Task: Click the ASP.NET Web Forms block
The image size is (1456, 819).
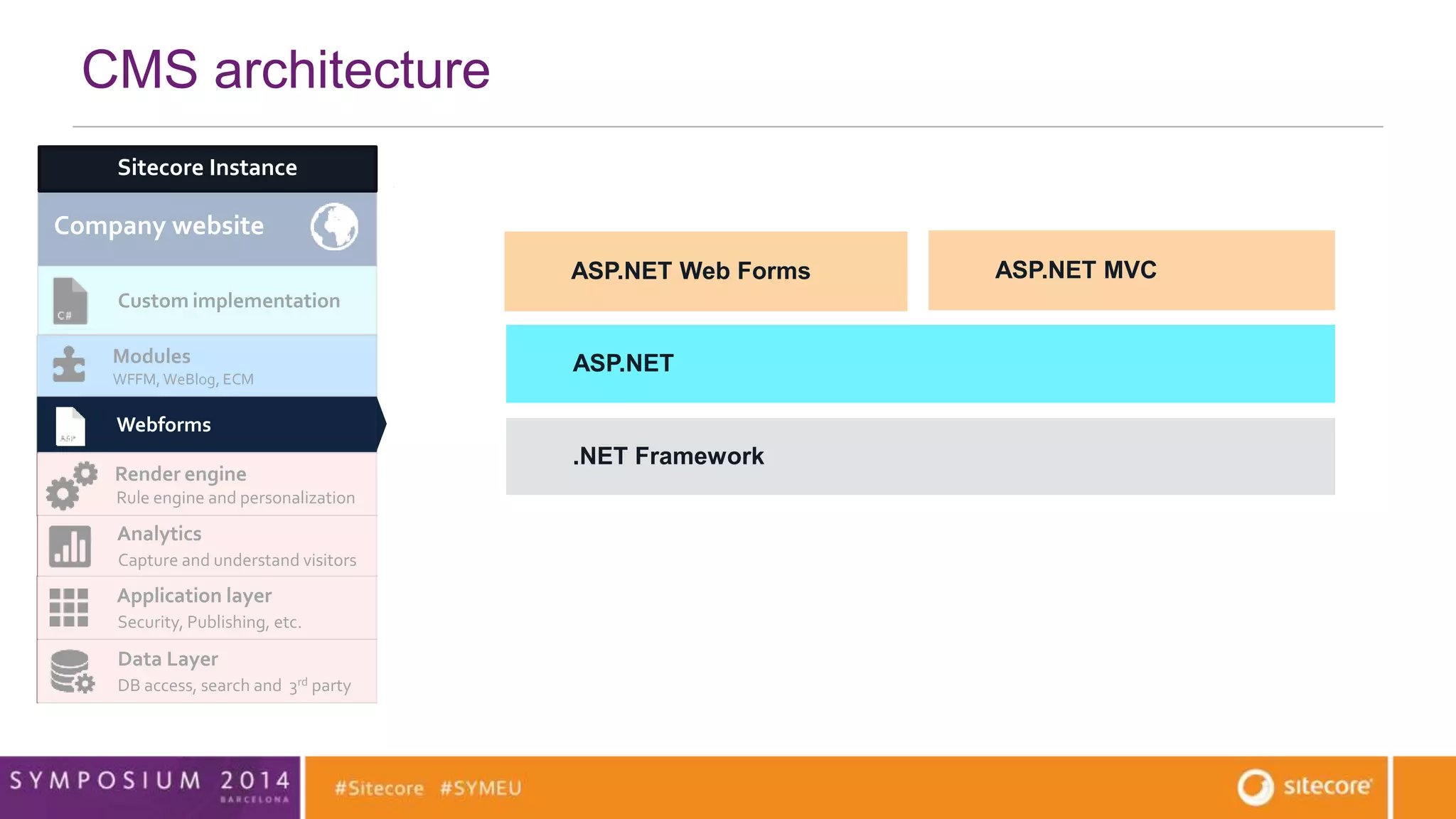Action: (x=705, y=271)
